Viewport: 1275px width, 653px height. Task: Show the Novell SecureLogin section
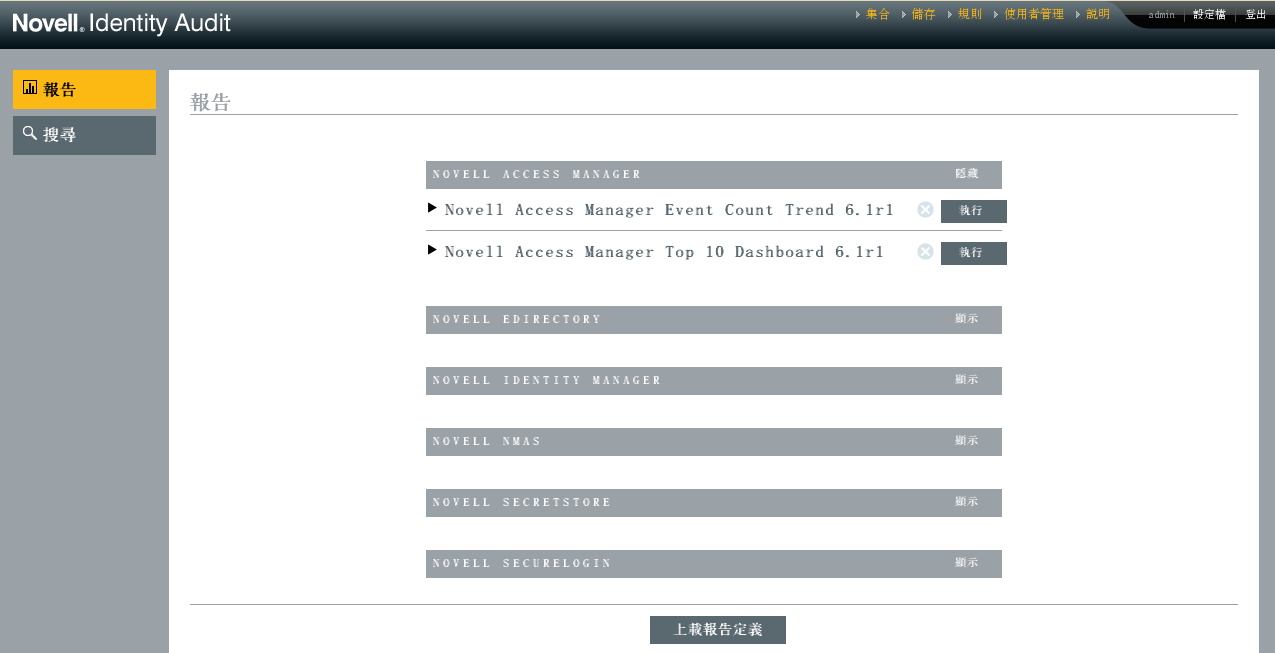(x=966, y=563)
